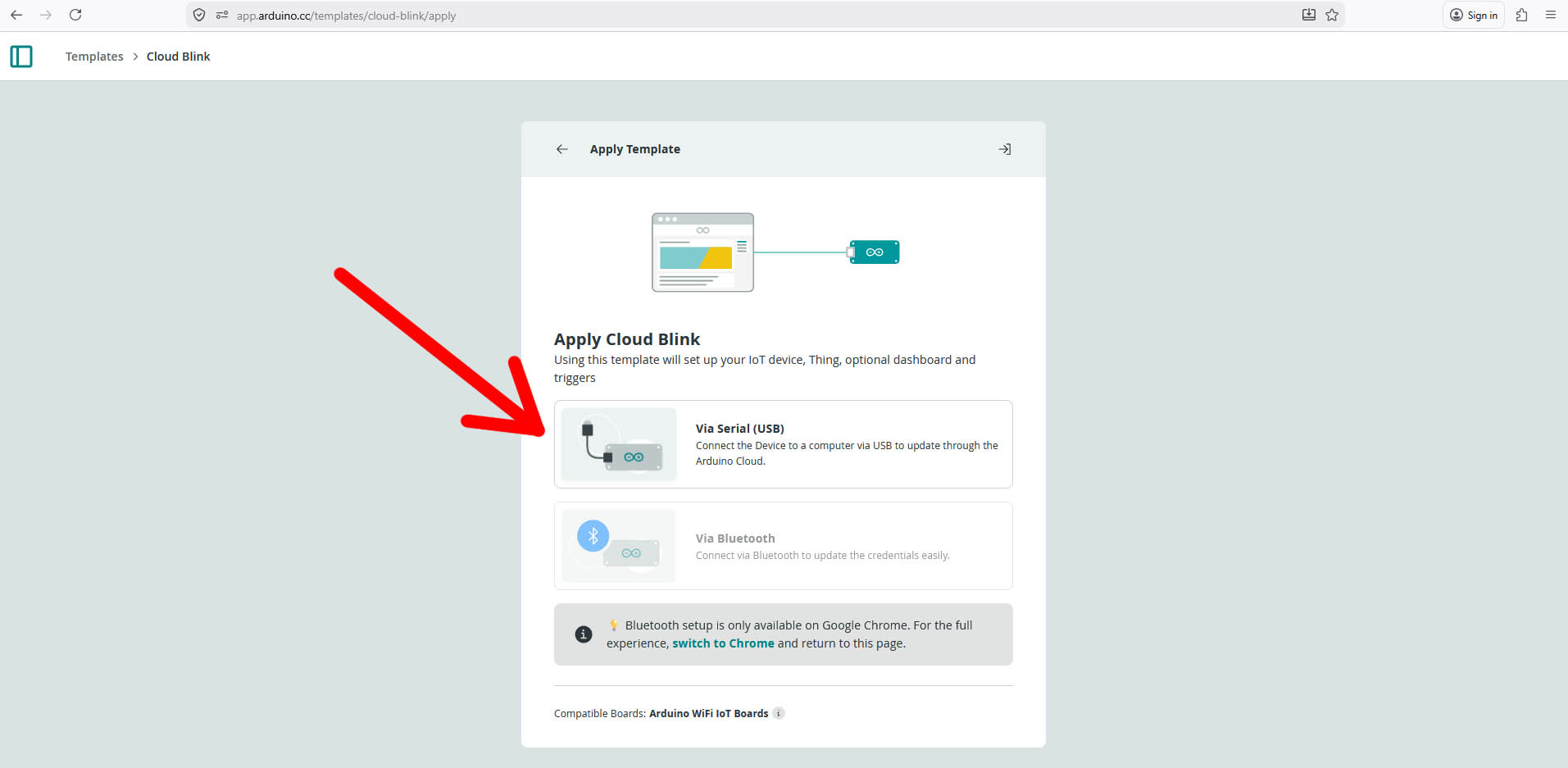Click the Bluetooth device illustration
The height and width of the screenshot is (768, 1568).
[619, 546]
